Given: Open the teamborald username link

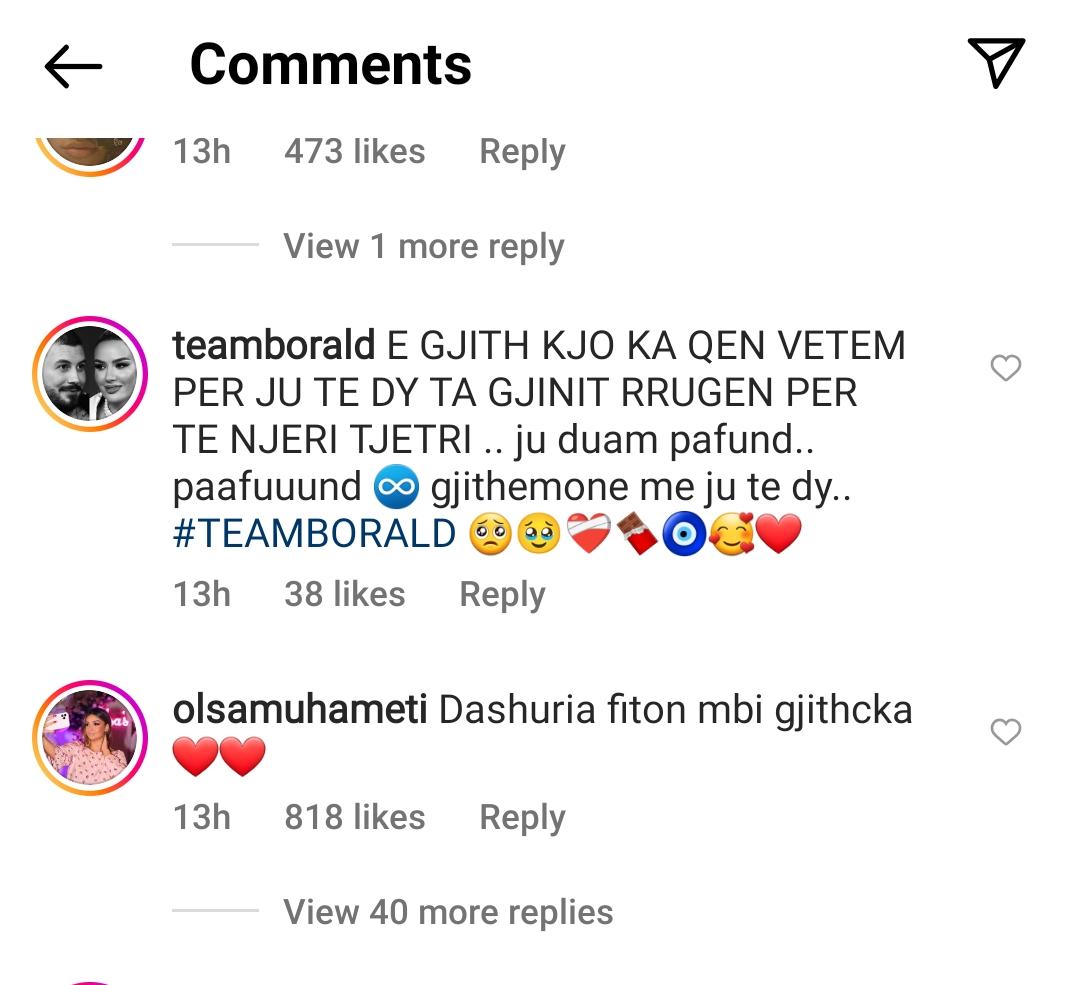Looking at the screenshot, I should tap(273, 346).
